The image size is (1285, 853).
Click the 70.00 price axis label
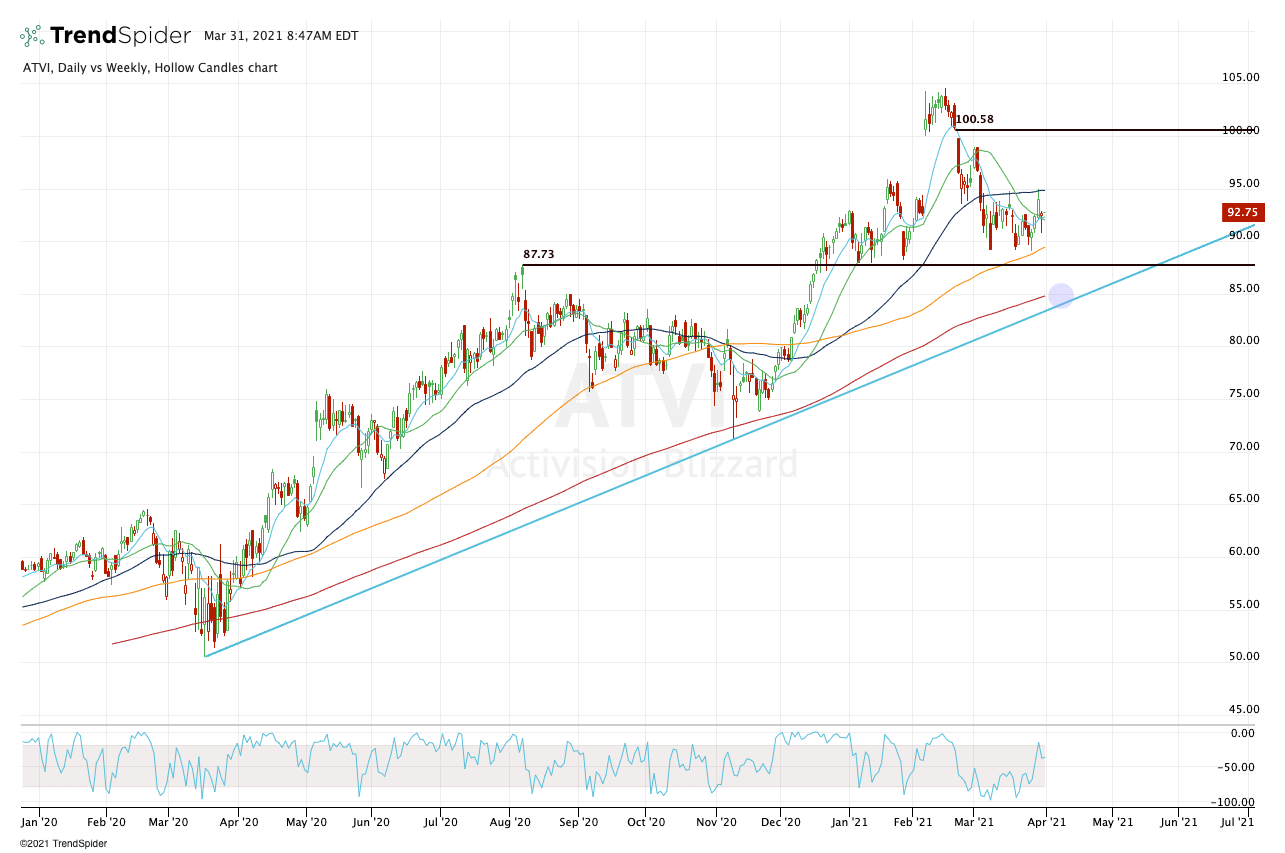(1246, 446)
